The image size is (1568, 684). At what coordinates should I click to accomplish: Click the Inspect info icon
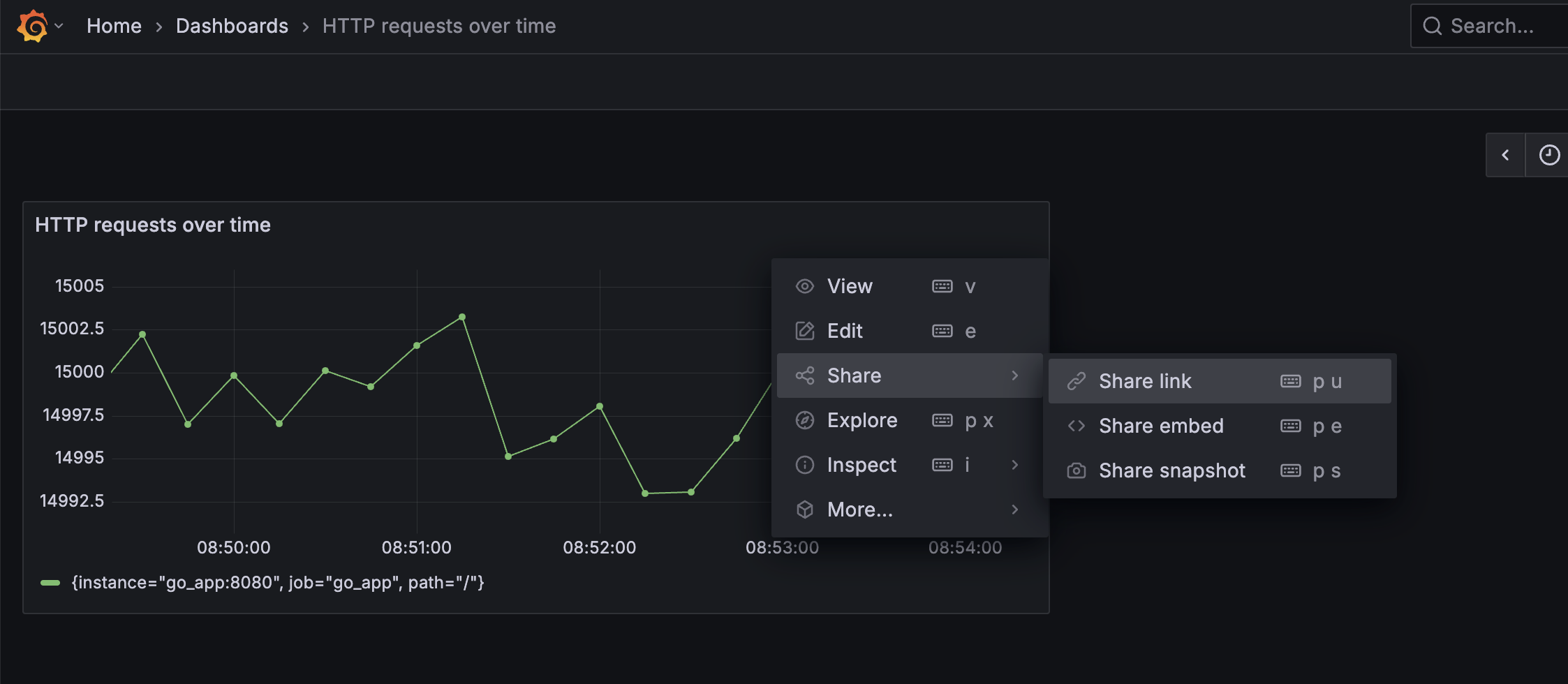[x=805, y=465]
